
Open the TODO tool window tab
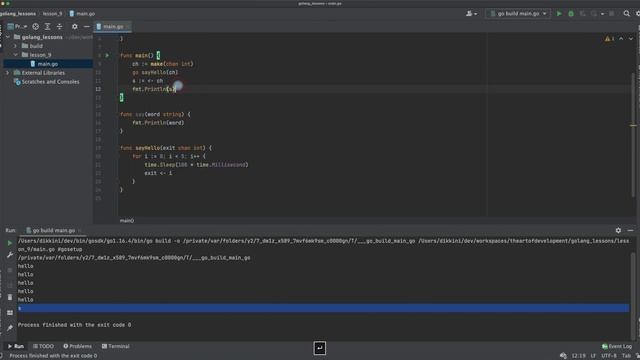[x=43, y=346]
